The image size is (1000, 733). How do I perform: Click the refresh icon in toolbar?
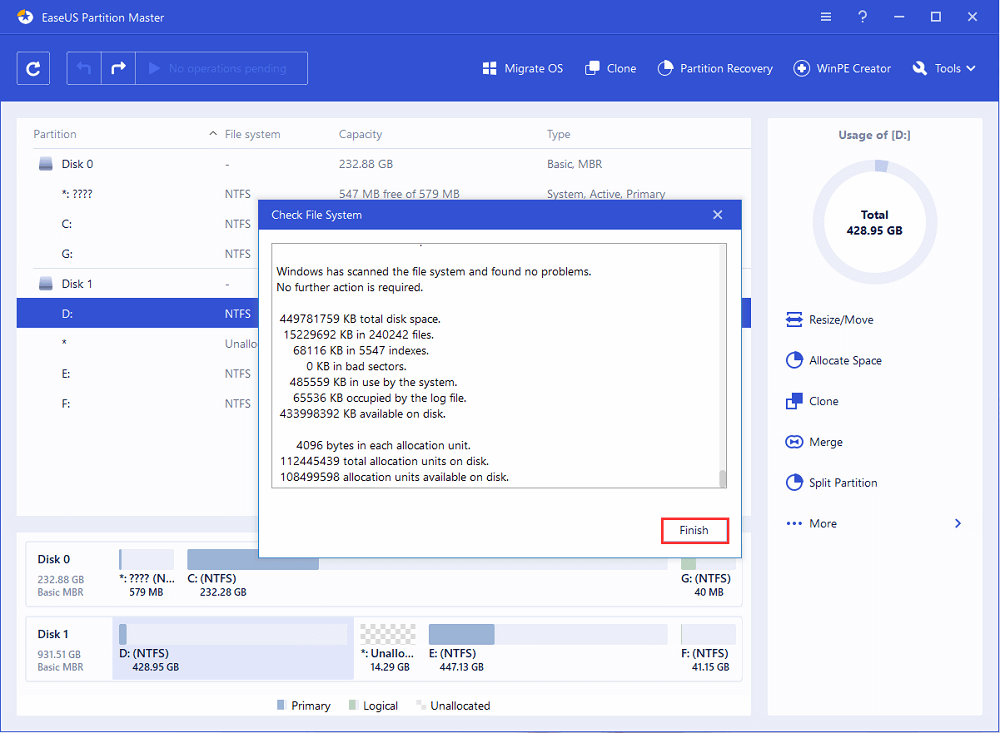pos(33,69)
